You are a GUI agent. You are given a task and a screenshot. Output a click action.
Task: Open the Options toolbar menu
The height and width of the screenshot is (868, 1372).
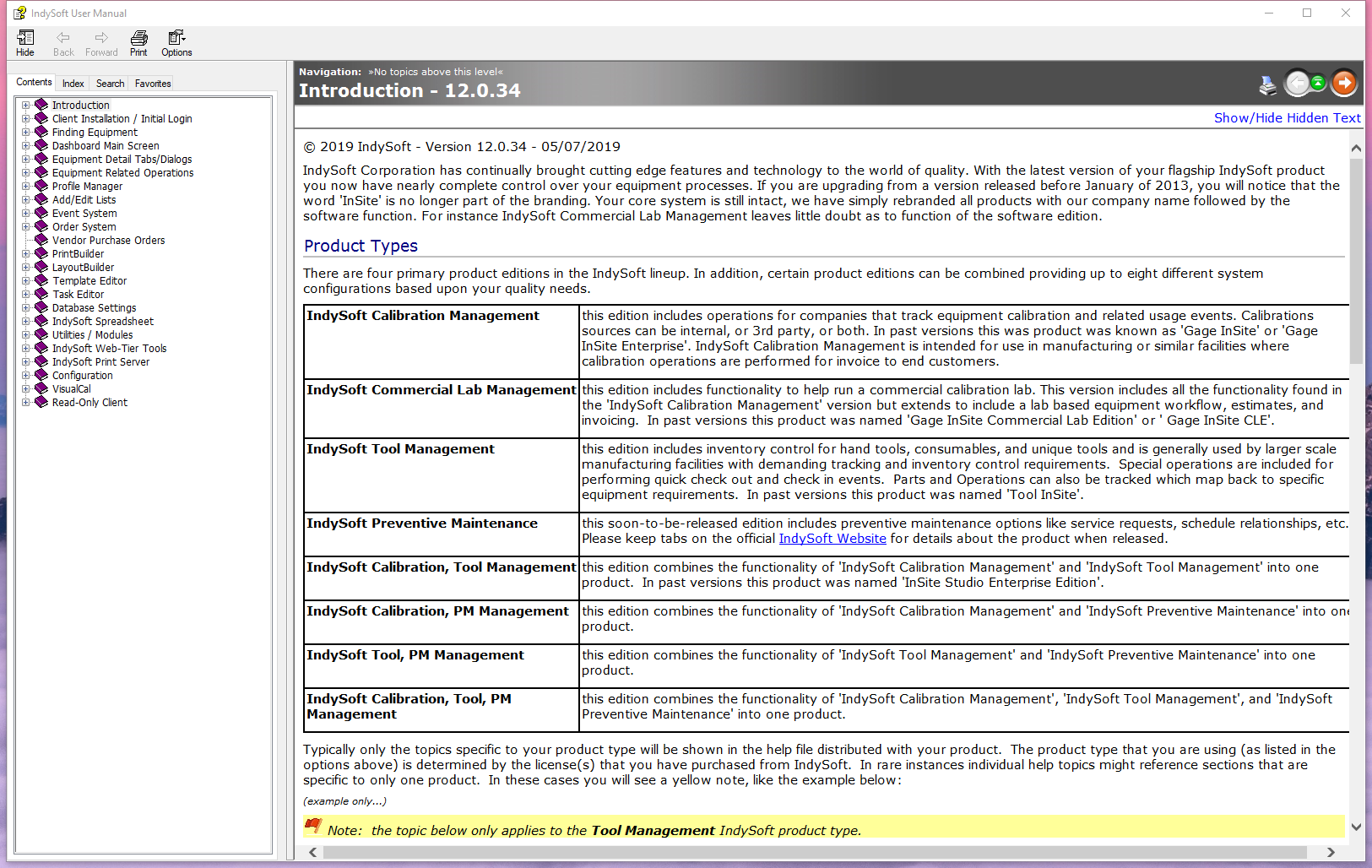[x=176, y=43]
